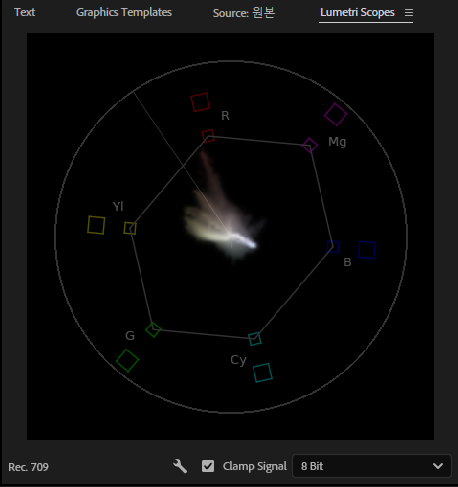Click the outer cyan target box
The height and width of the screenshot is (487, 458).
(263, 373)
